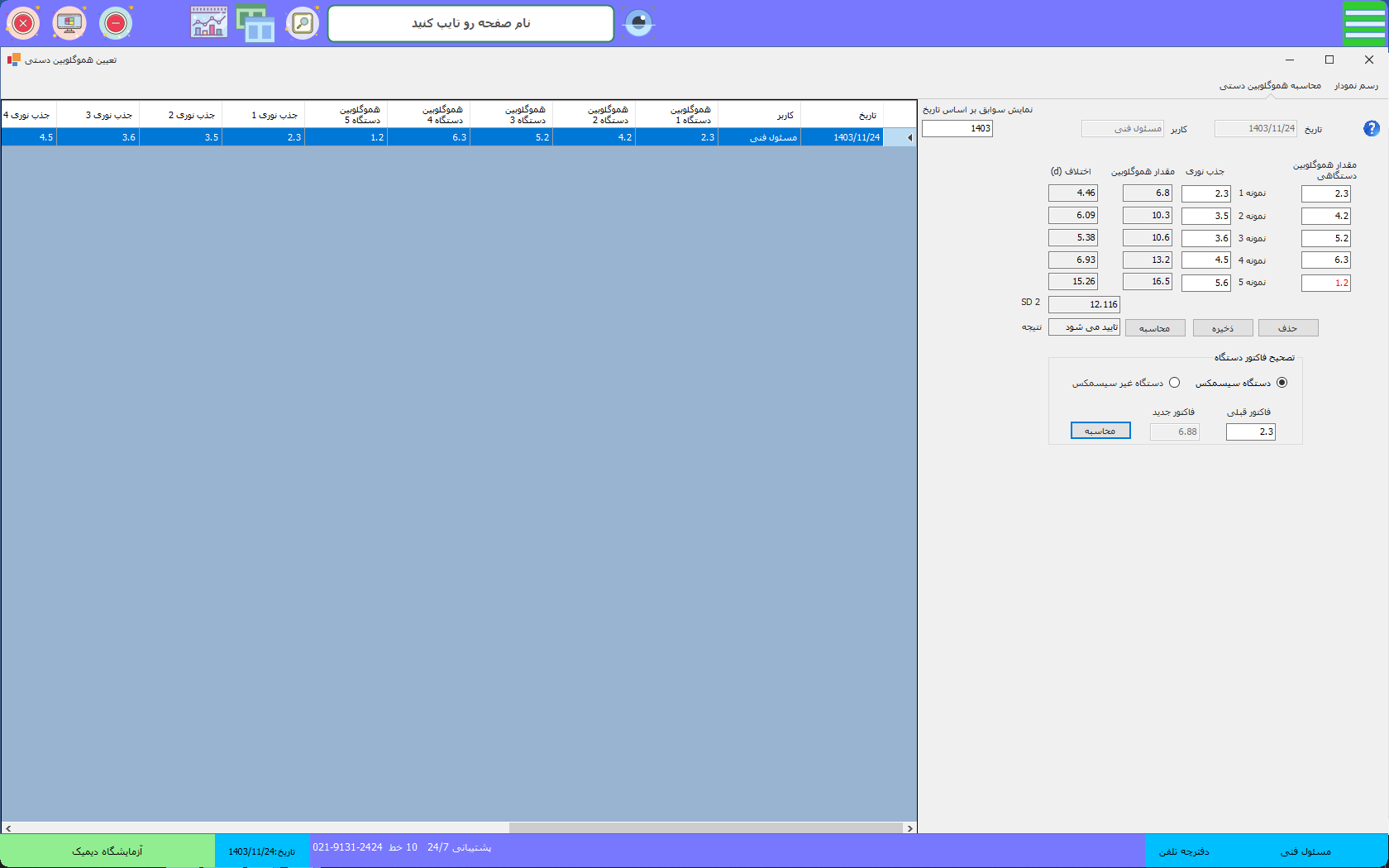Click the red X close icon in top toolbar

point(23,23)
